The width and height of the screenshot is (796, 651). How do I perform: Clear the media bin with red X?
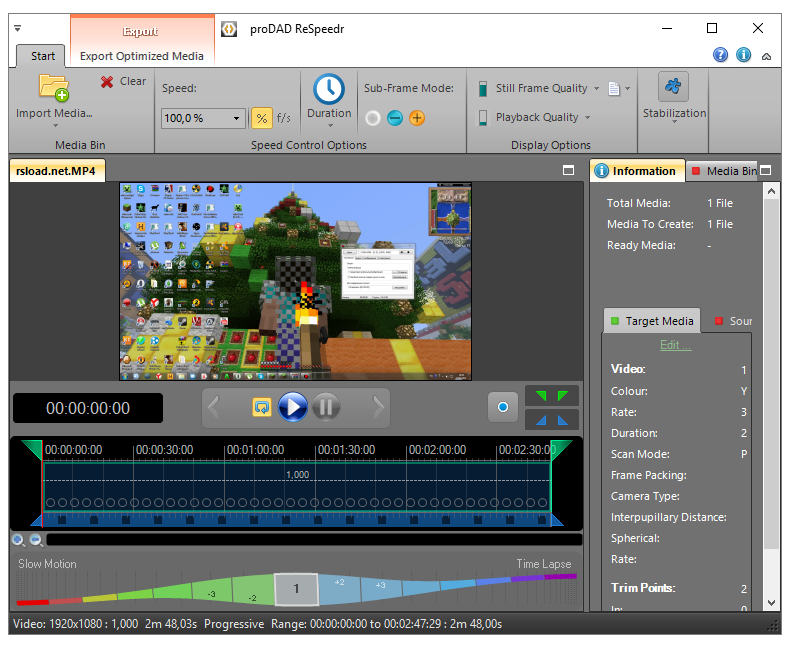[107, 81]
